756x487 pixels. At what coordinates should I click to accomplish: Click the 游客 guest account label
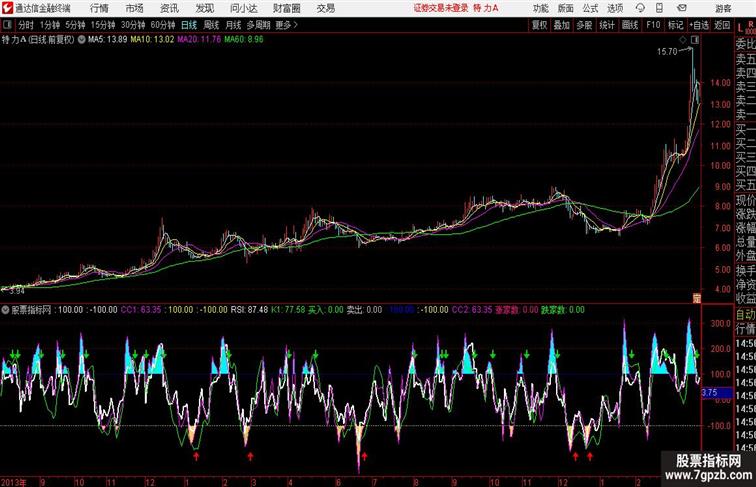[723, 8]
